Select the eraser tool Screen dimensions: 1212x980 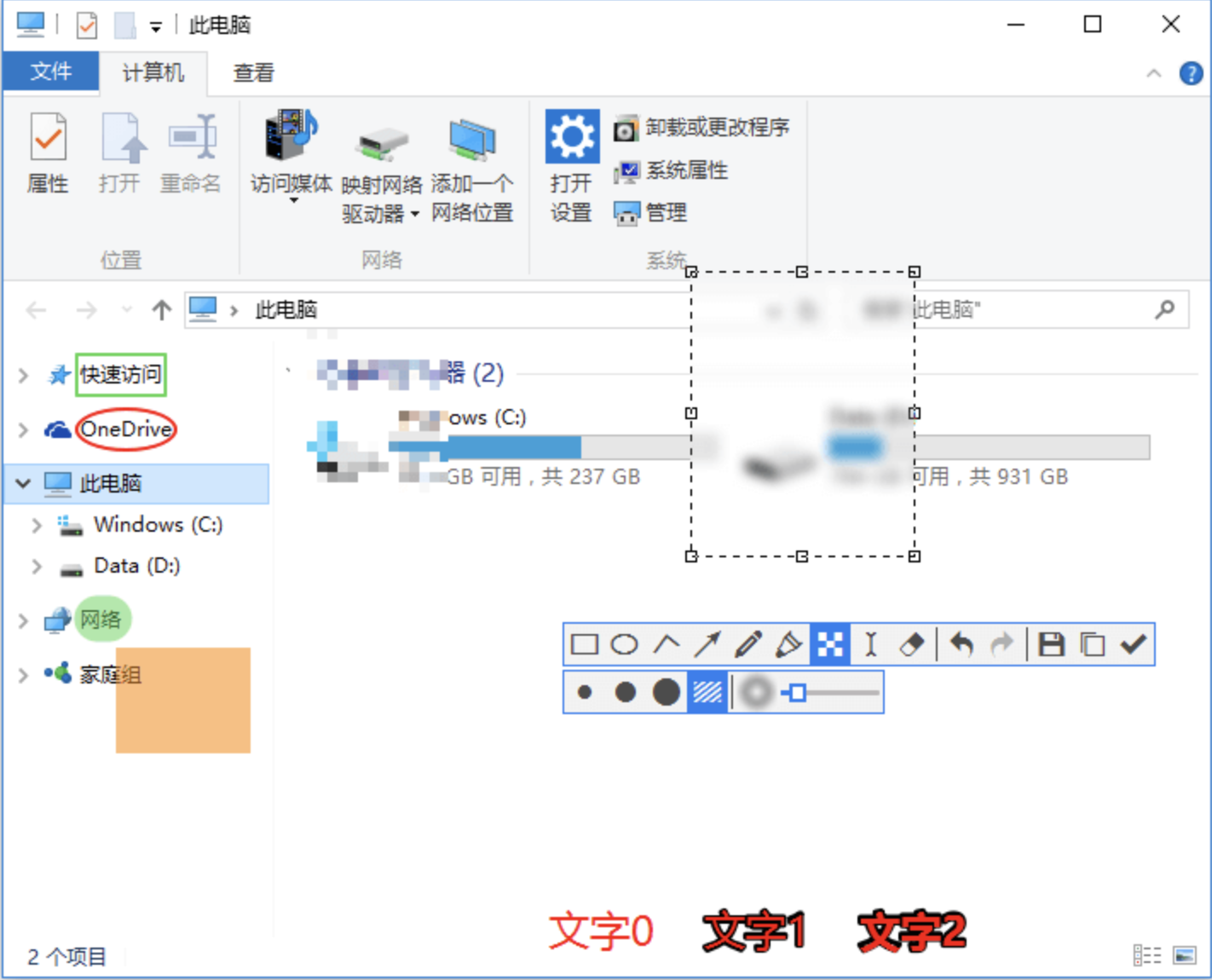click(911, 644)
